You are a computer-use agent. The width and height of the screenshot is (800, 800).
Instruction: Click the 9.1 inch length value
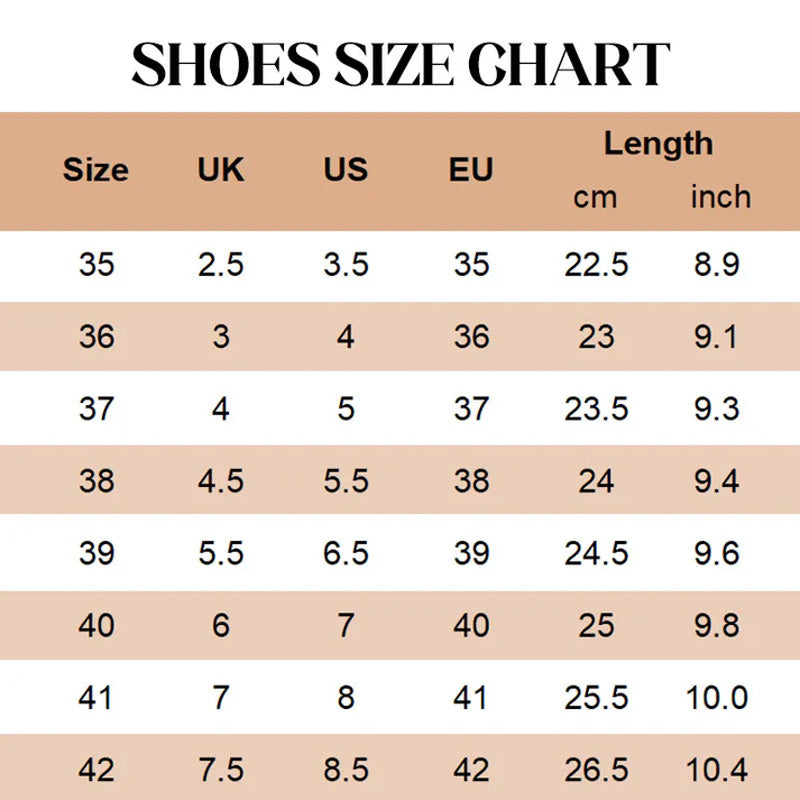716,337
